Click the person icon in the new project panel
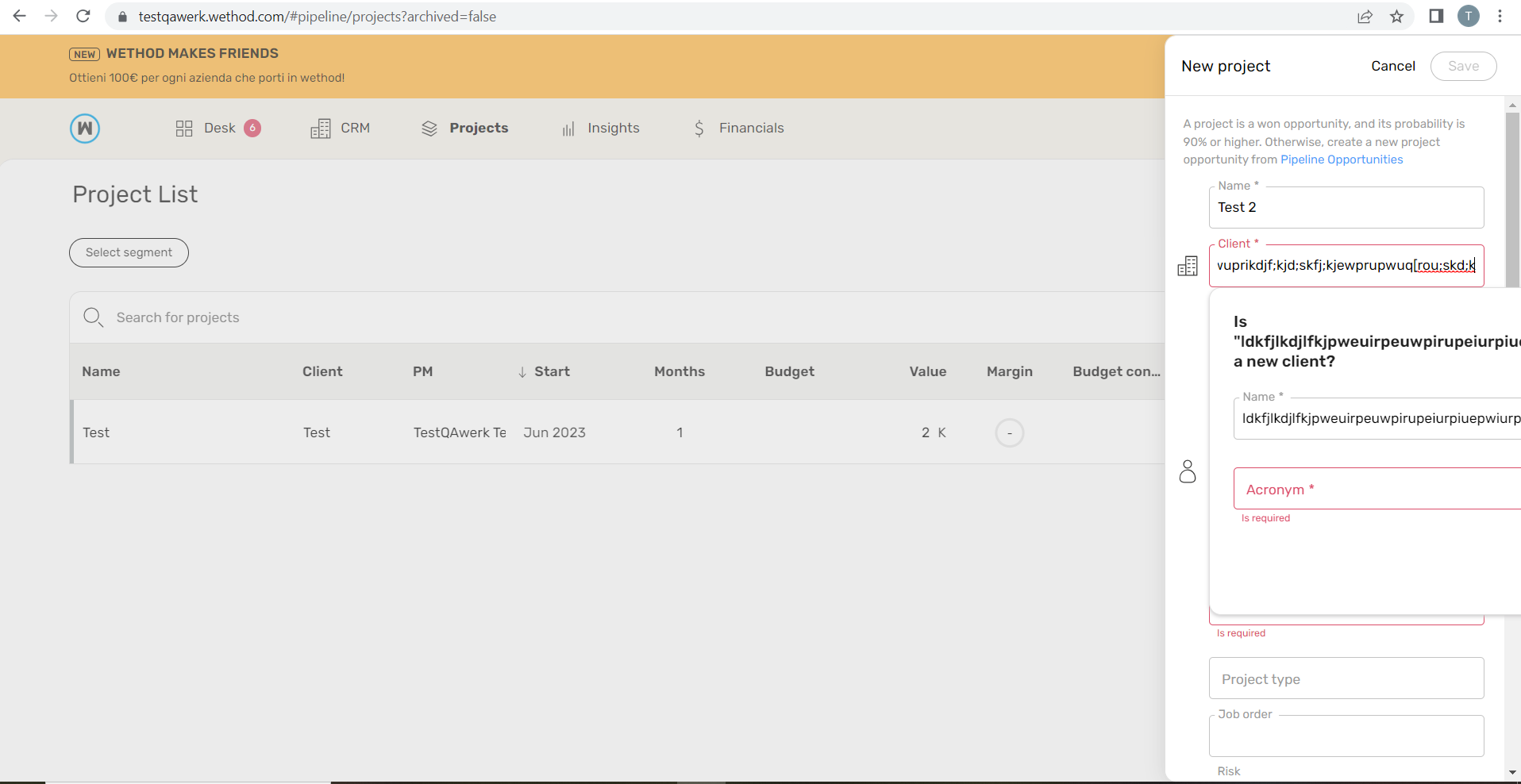The image size is (1521, 784). point(1188,471)
